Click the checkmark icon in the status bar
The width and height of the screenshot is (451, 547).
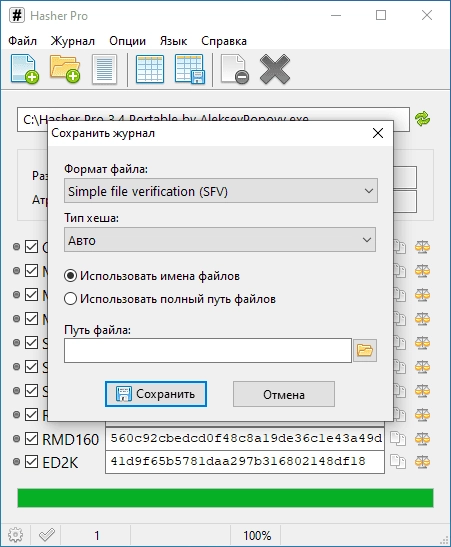click(46, 535)
